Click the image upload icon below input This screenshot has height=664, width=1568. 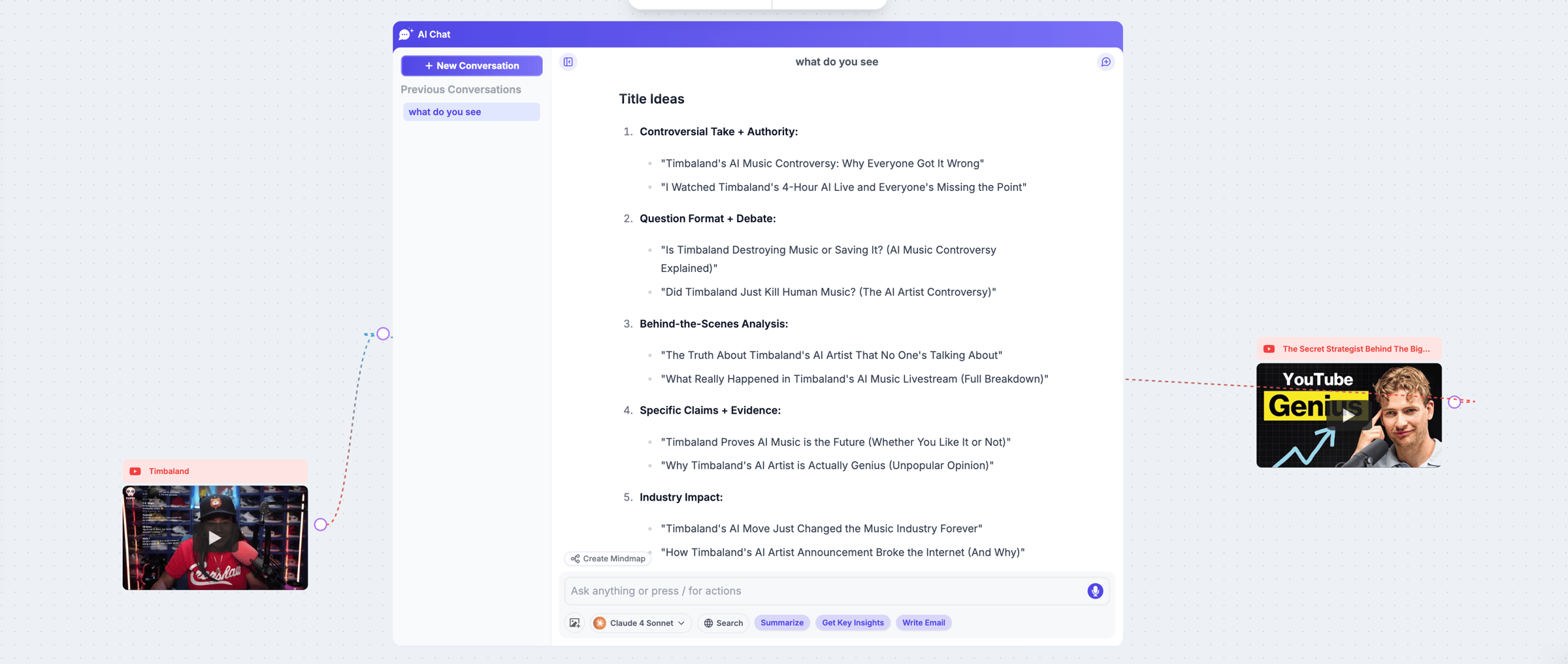tap(575, 623)
